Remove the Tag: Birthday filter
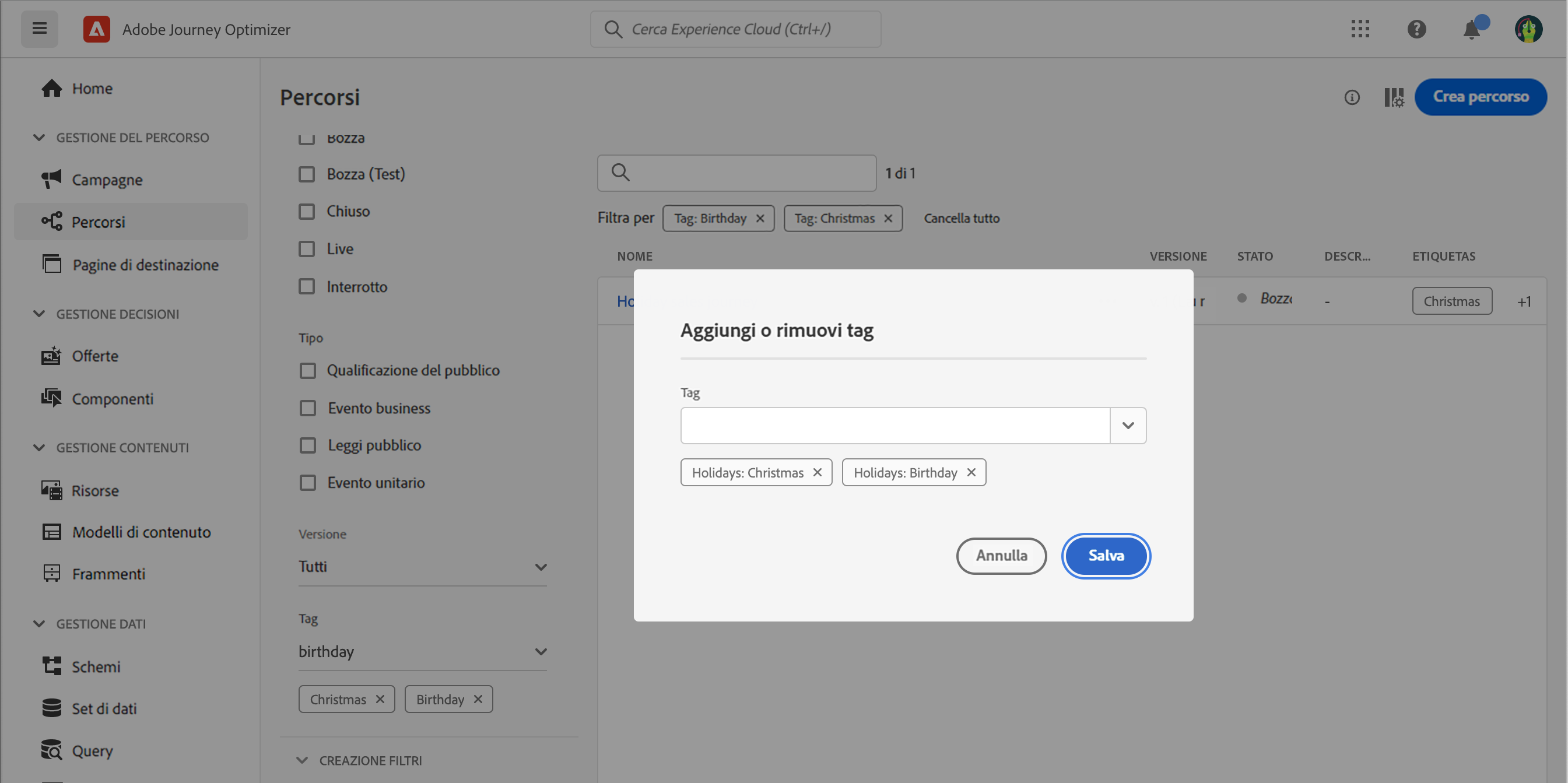Image resolution: width=1568 pixels, height=783 pixels. (x=760, y=219)
